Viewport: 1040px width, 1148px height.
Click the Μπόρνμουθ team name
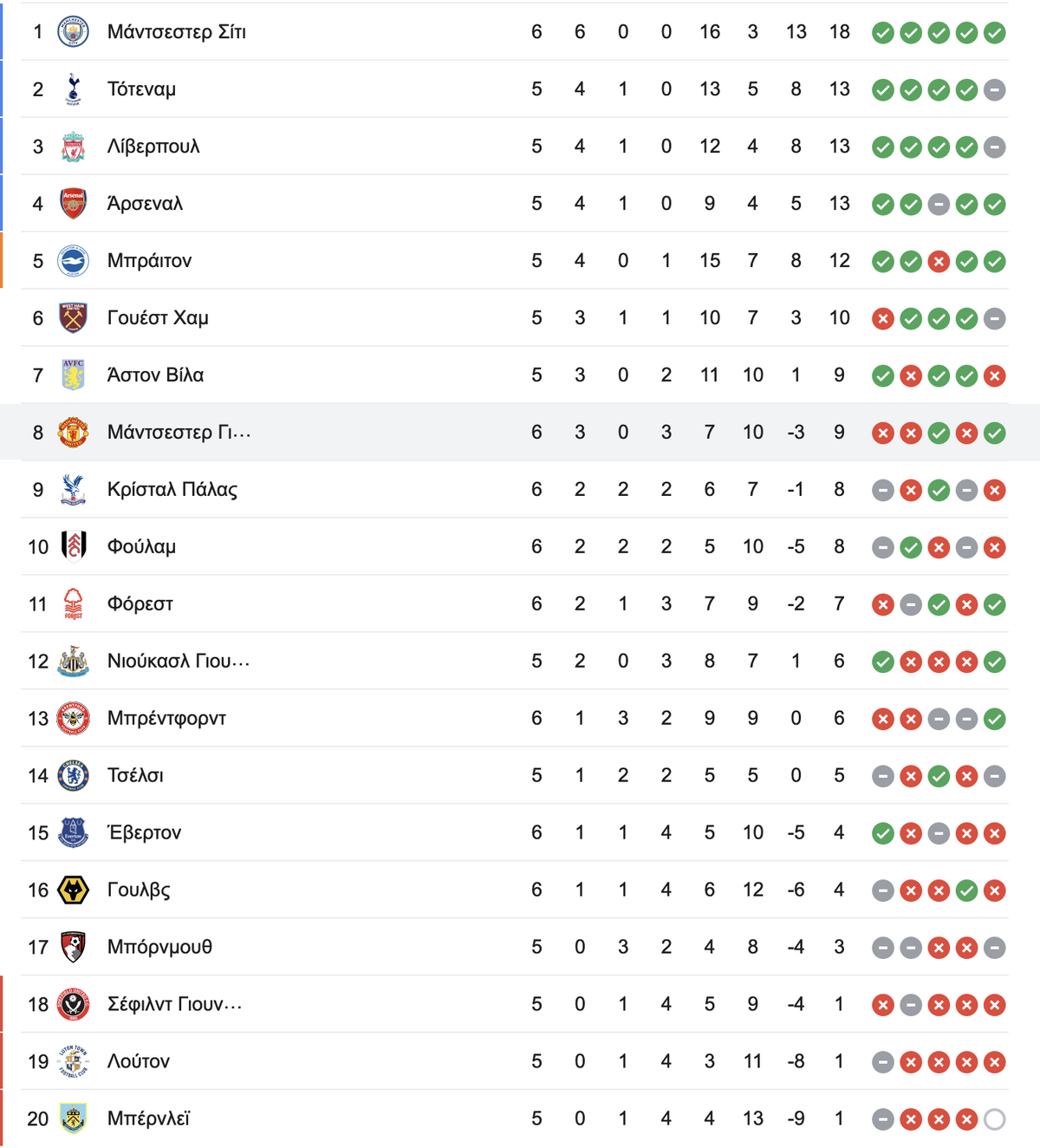coord(159,948)
